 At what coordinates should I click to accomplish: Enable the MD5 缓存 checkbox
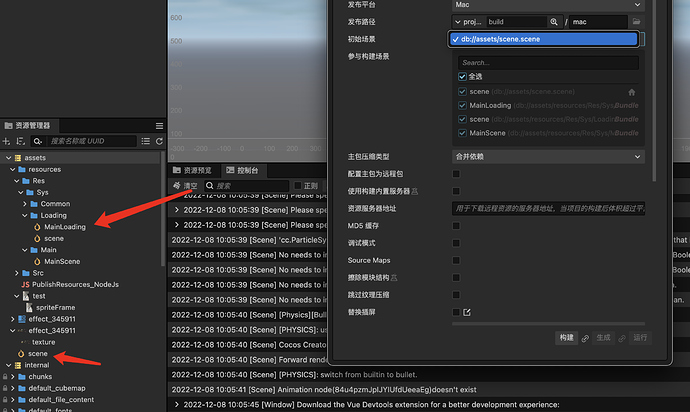[456, 226]
